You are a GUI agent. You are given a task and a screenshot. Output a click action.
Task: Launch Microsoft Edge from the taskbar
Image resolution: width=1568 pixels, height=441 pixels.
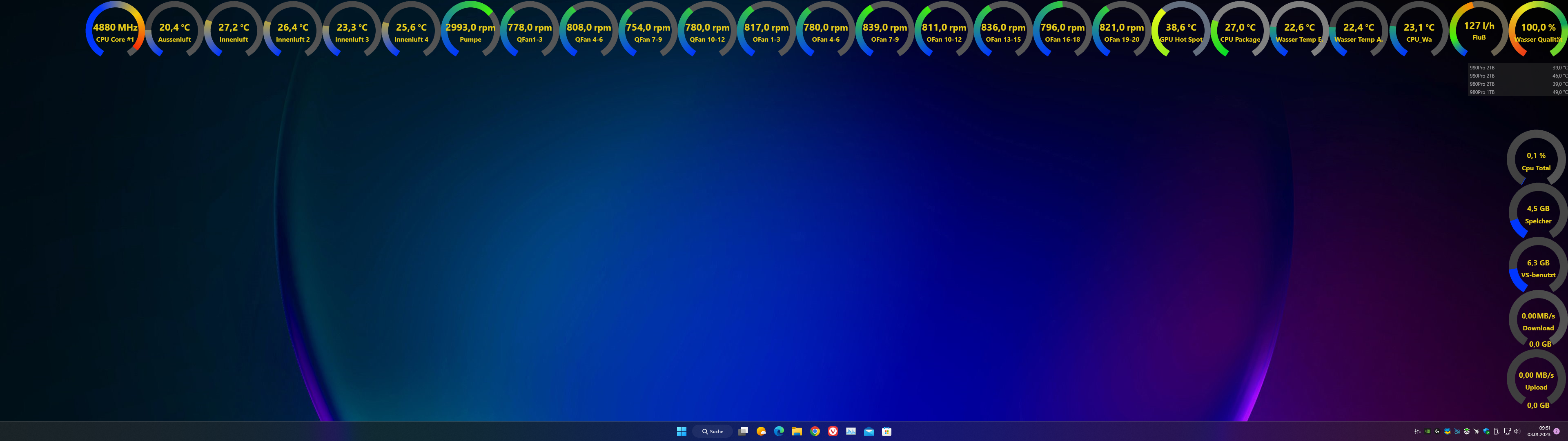pos(779,431)
